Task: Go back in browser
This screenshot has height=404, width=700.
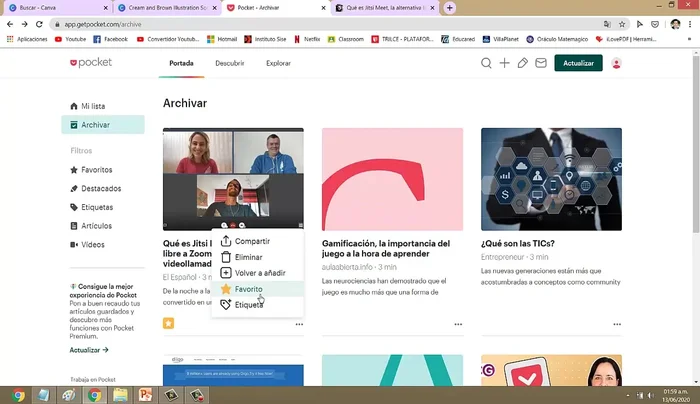Action: [x=10, y=24]
